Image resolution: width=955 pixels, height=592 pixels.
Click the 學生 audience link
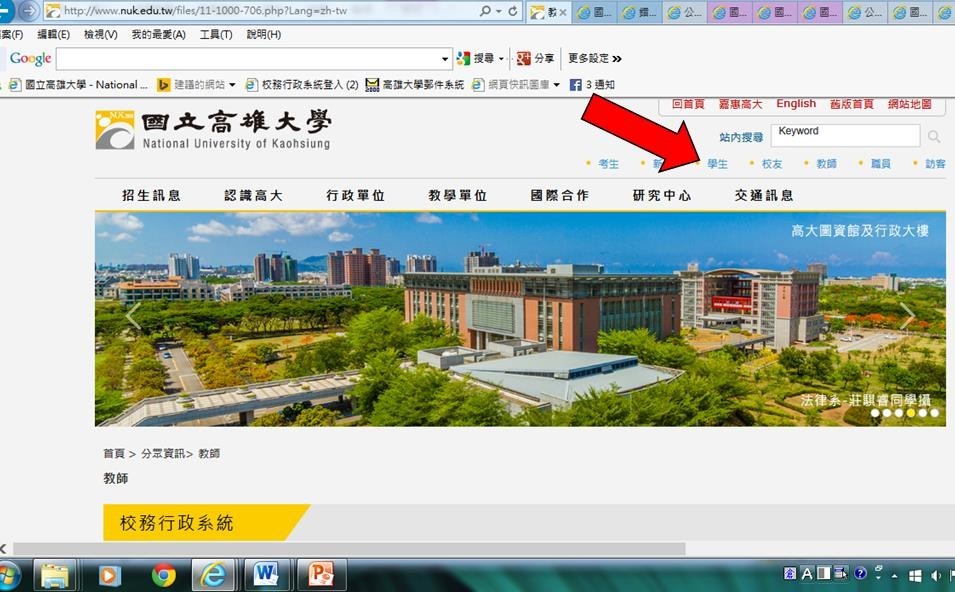pyautogui.click(x=717, y=164)
